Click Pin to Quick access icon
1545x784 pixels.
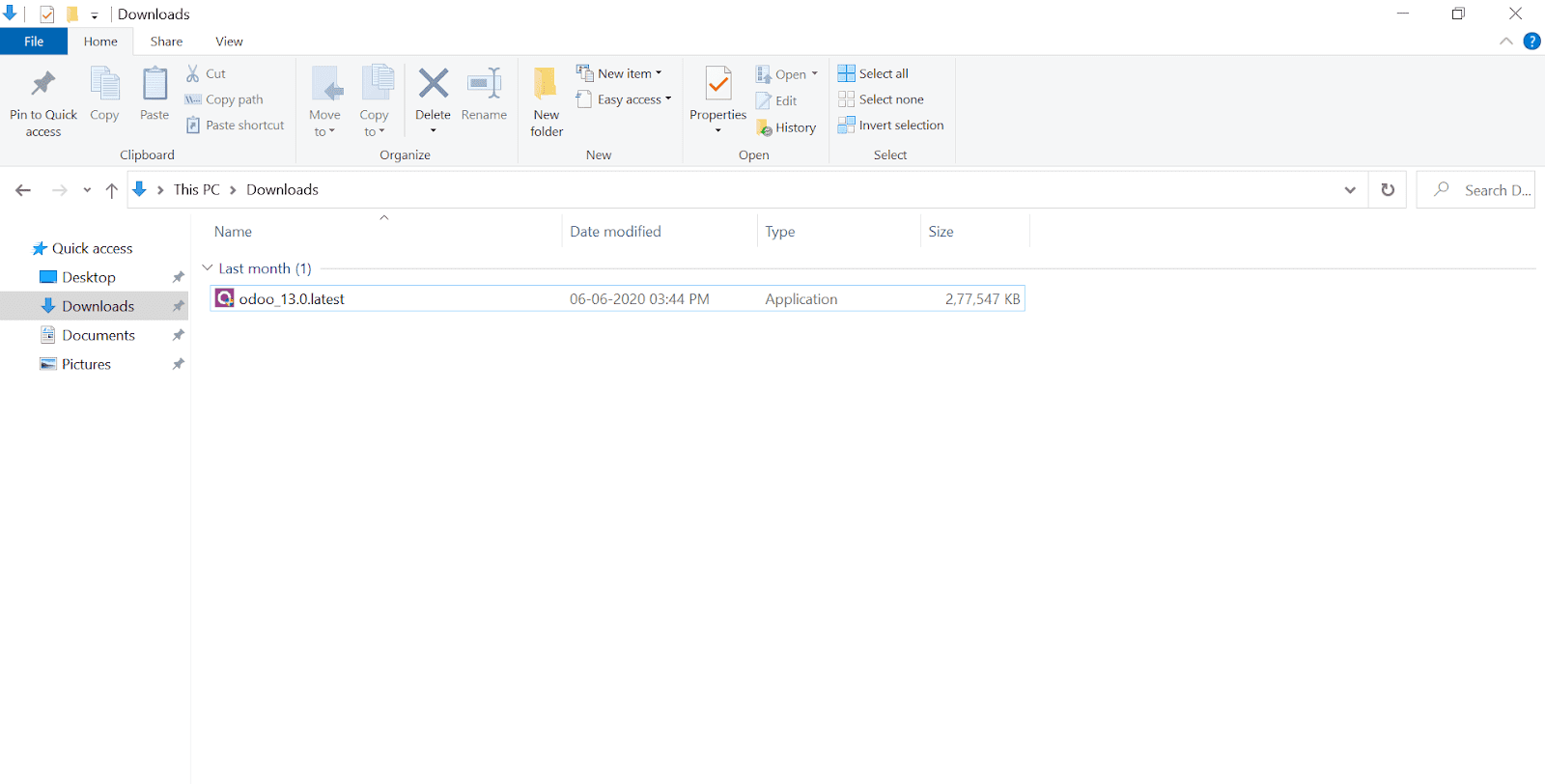[x=42, y=84]
